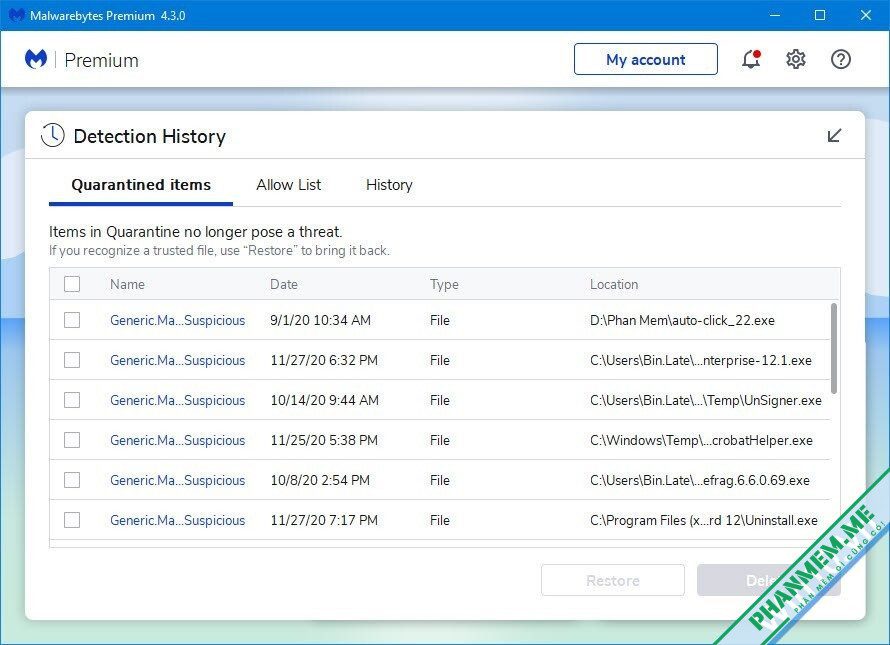Open the help question mark icon

pyautogui.click(x=841, y=59)
